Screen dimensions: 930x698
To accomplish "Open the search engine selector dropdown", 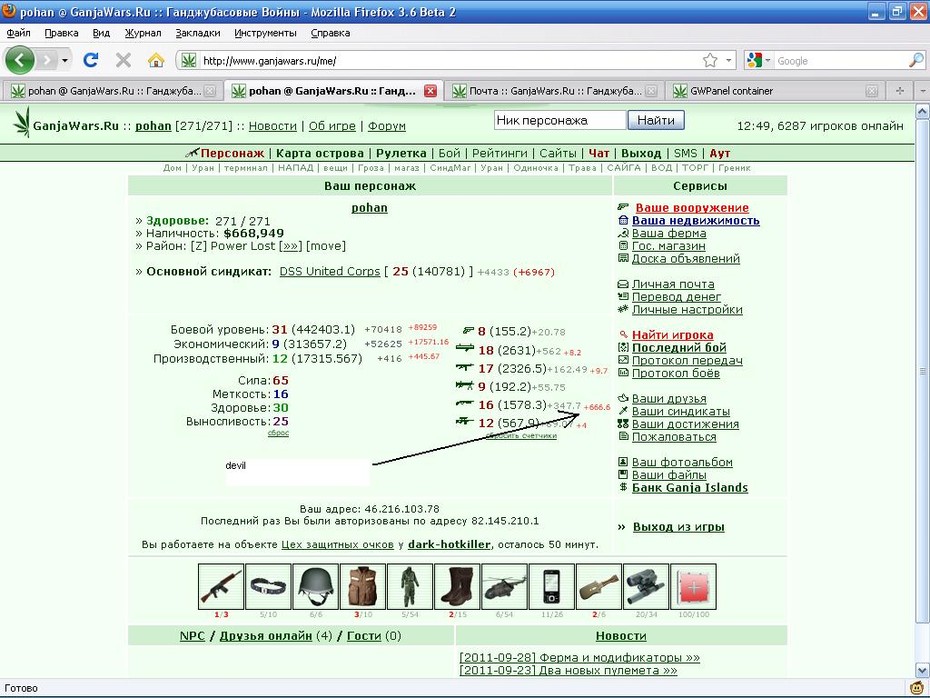I will click(x=767, y=60).
